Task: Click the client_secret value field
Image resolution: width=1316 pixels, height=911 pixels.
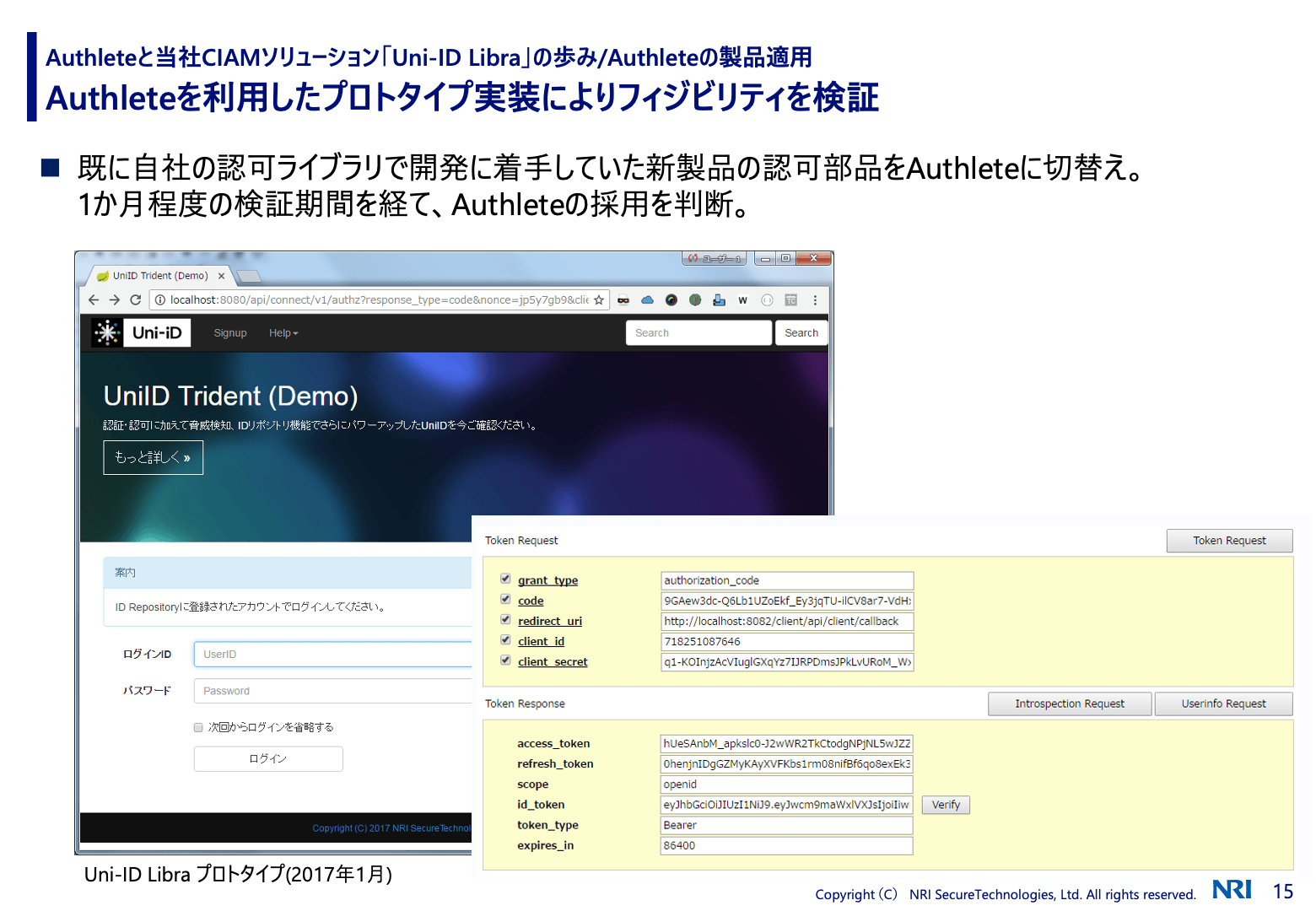Action: (x=787, y=662)
